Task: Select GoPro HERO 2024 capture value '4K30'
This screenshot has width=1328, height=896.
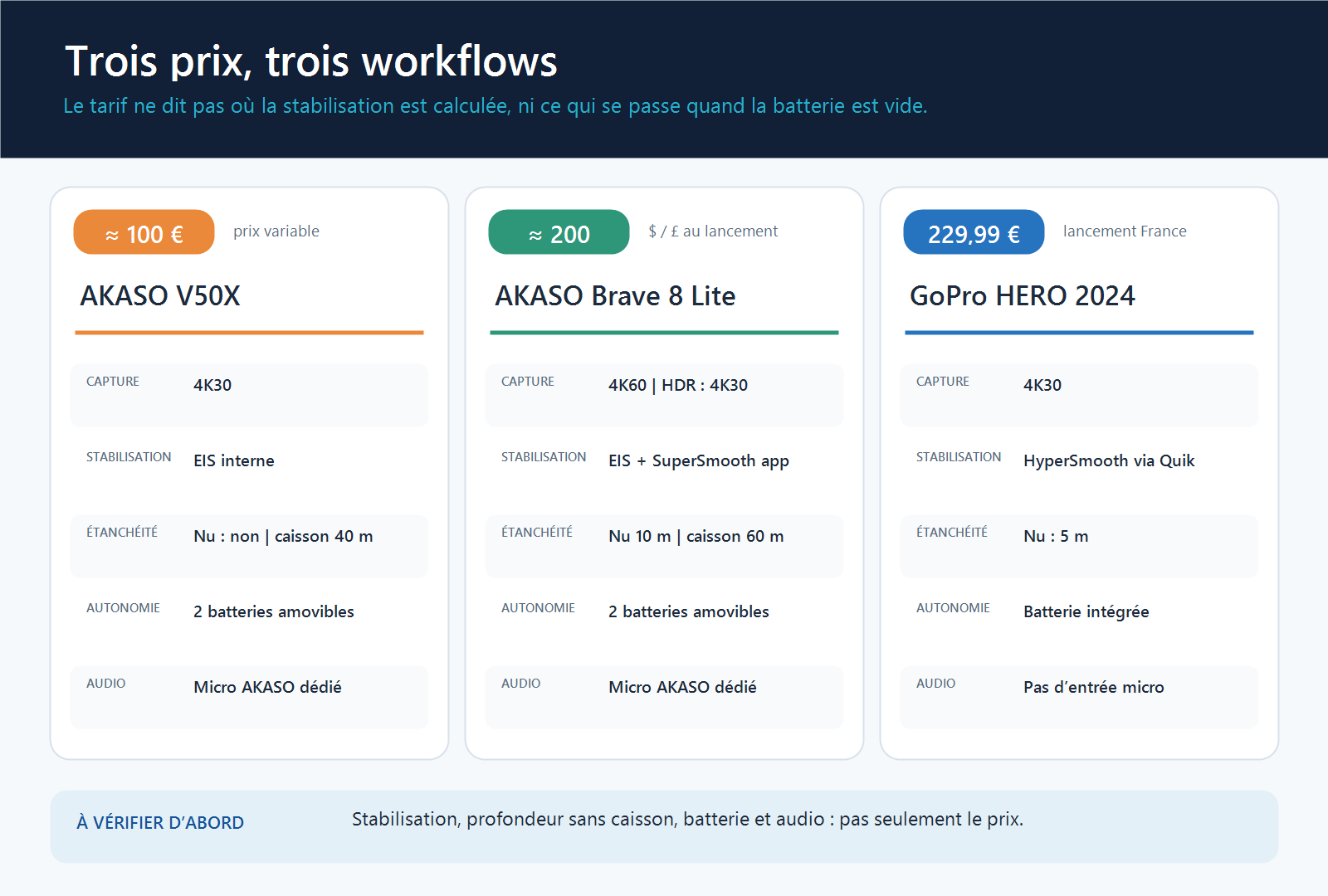Action: click(x=1042, y=385)
